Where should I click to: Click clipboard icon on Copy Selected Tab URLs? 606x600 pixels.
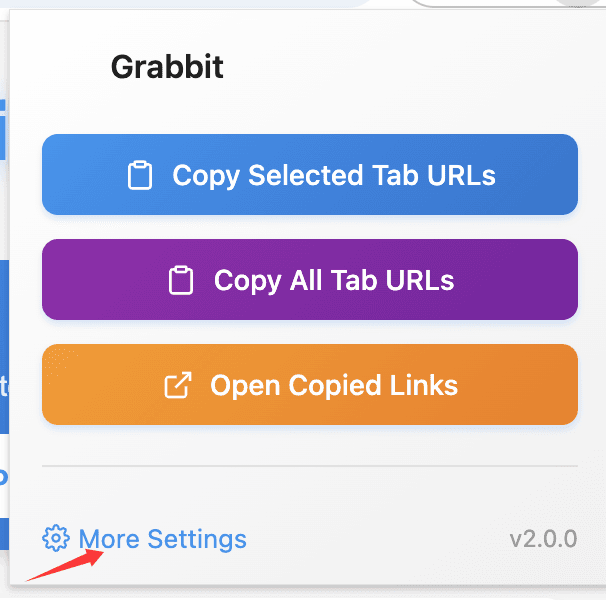click(141, 176)
